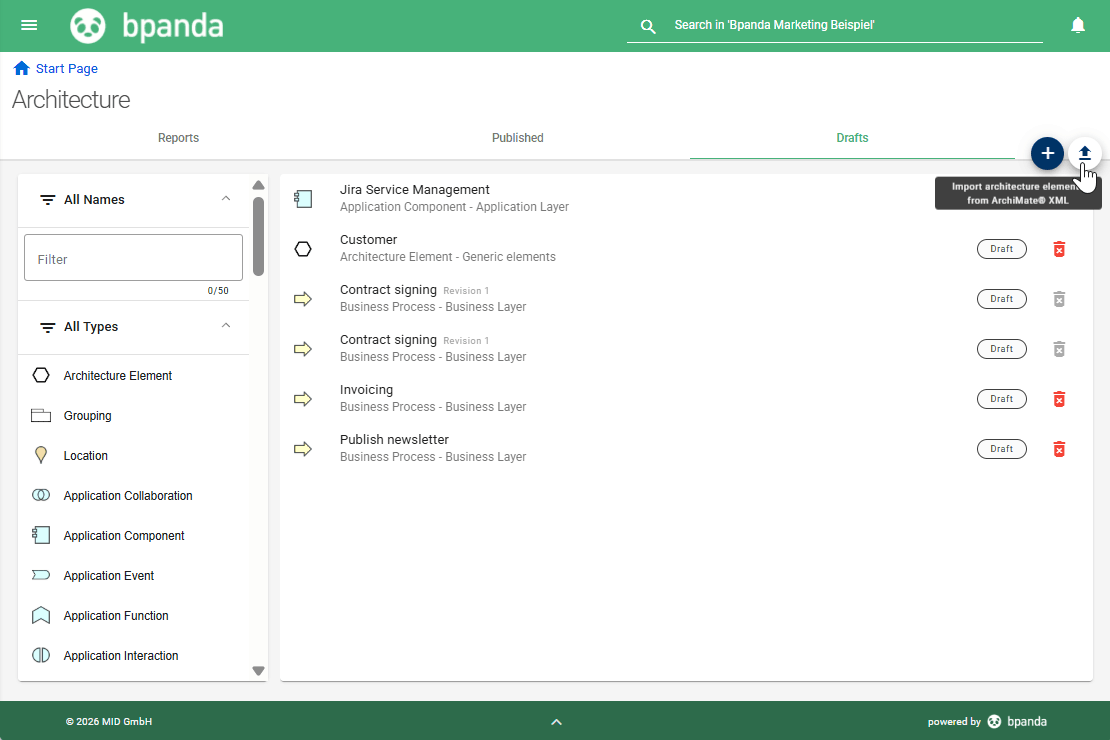Click the search magnifier icon

point(648,26)
